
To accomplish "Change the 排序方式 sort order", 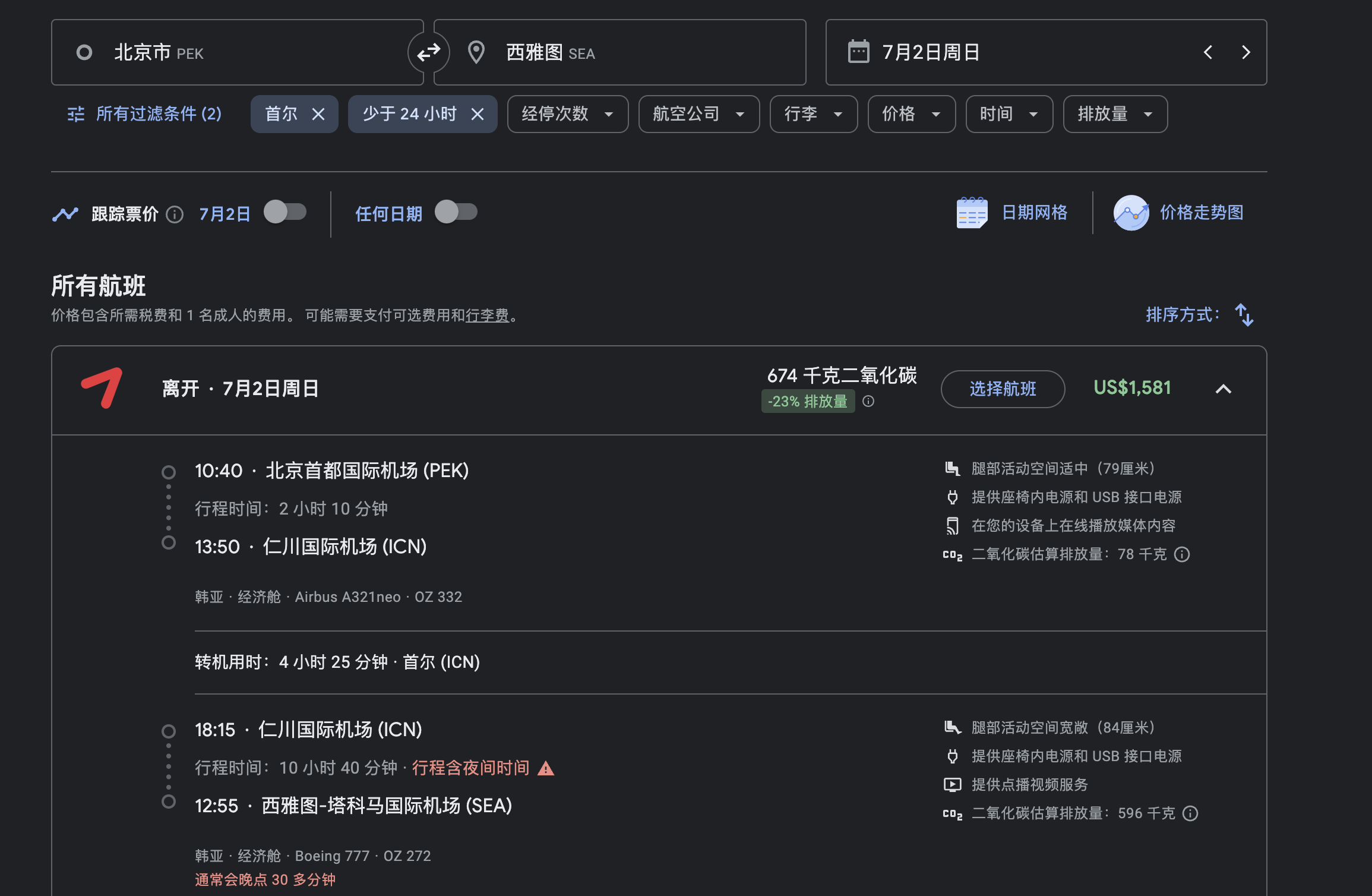I will click(1244, 315).
